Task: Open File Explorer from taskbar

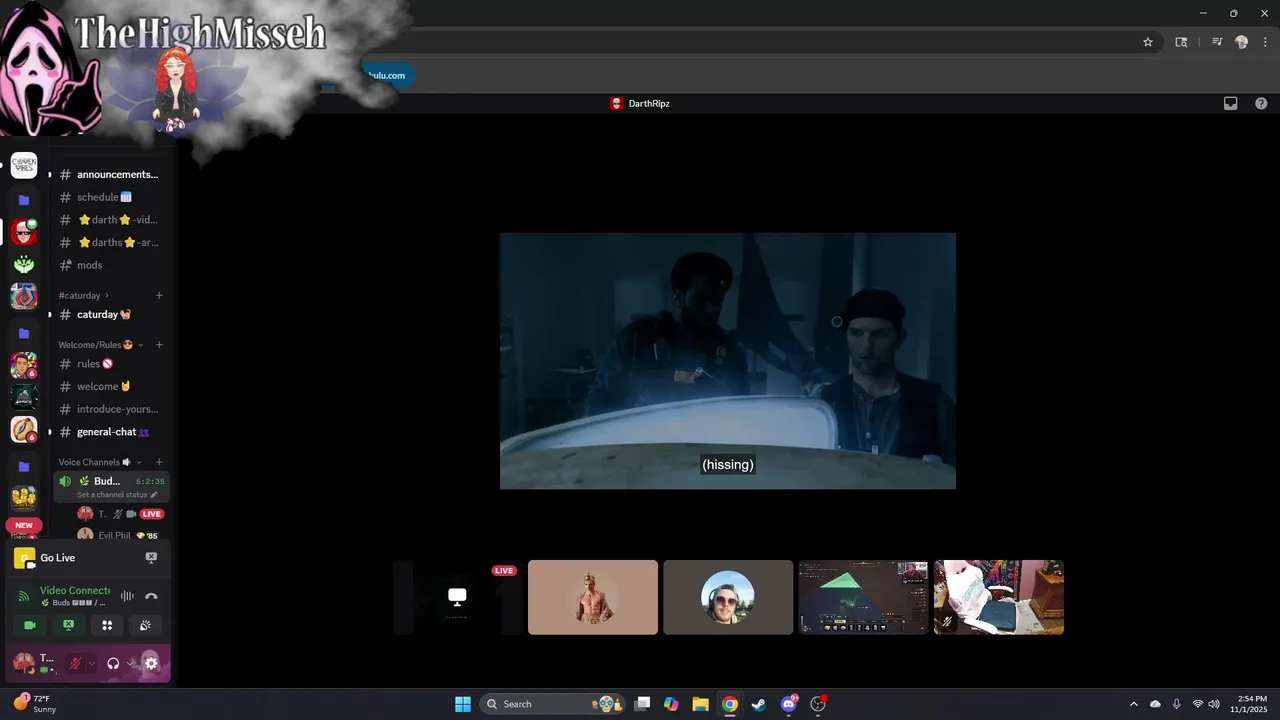Action: (x=701, y=704)
